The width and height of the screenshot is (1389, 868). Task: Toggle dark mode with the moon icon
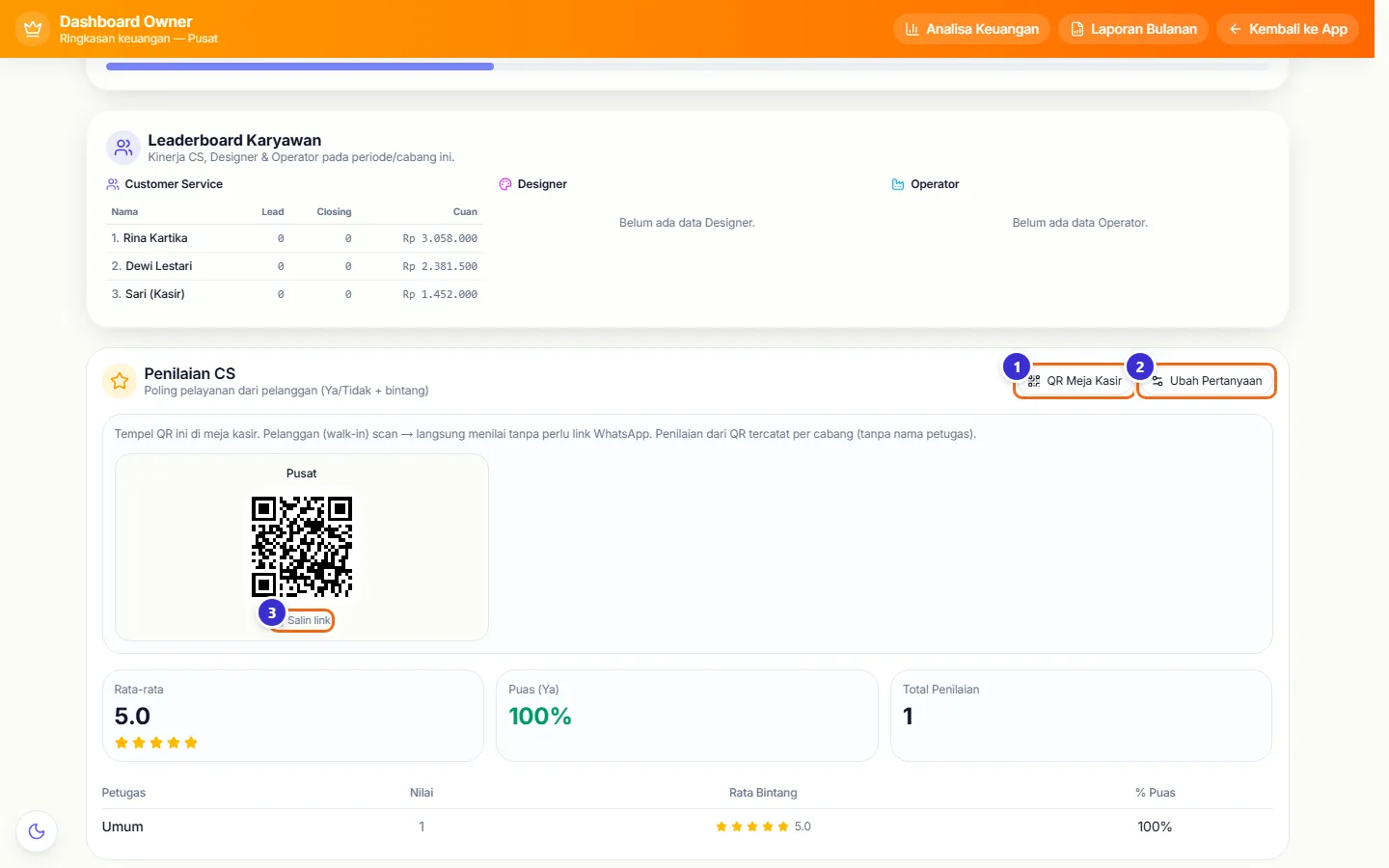coord(37,831)
